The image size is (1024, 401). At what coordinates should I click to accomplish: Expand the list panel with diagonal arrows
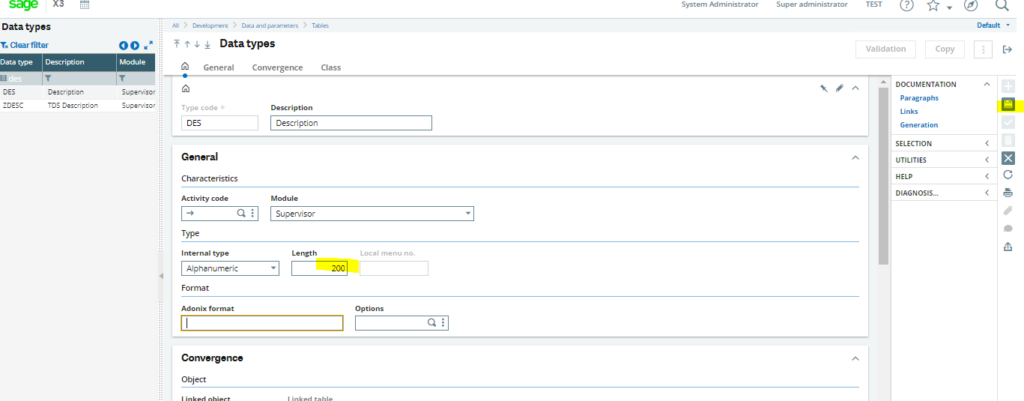[149, 45]
